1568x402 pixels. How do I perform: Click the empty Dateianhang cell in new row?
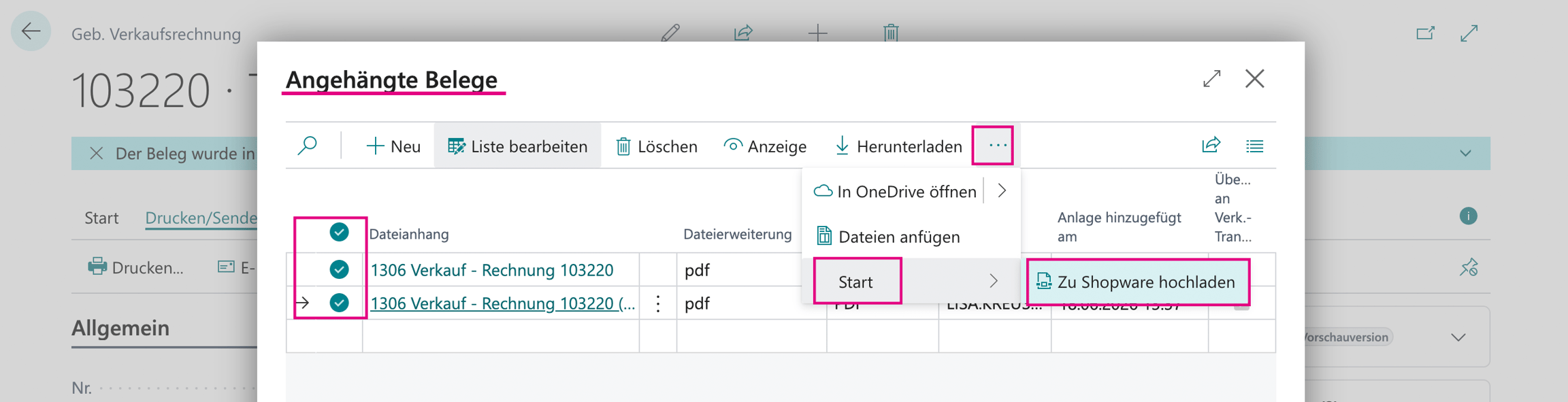pyautogui.click(x=501, y=336)
